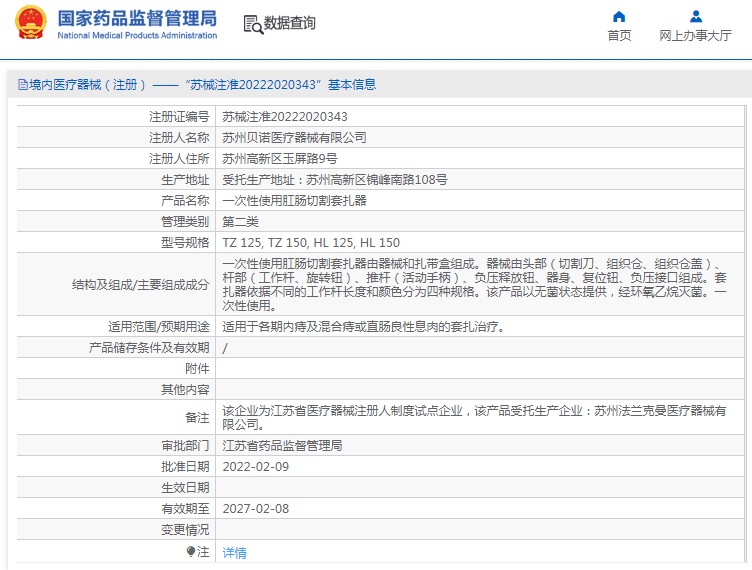Select production address 锦峰南路108号 cell

[x=335, y=180]
